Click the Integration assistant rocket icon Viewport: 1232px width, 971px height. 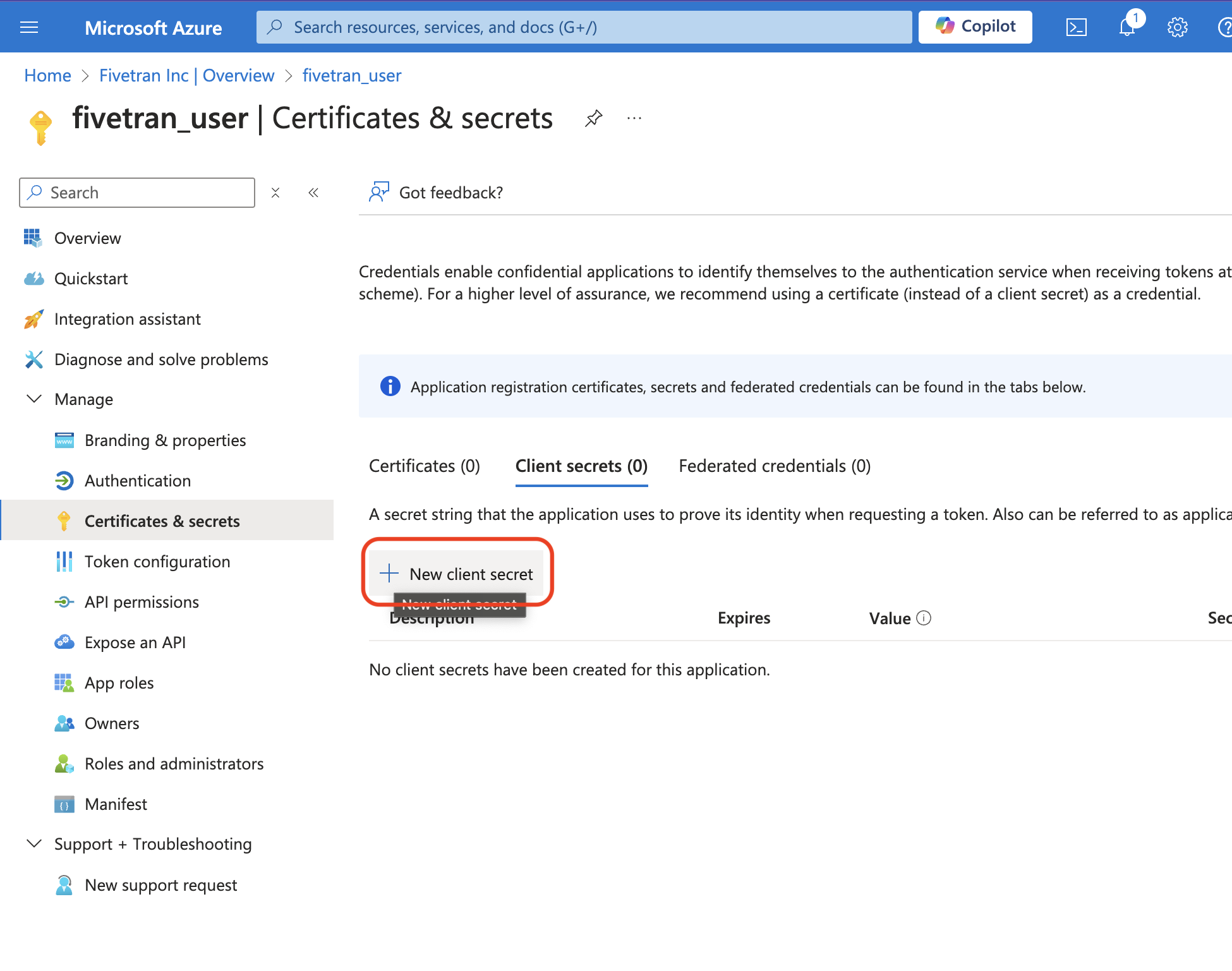[x=33, y=319]
